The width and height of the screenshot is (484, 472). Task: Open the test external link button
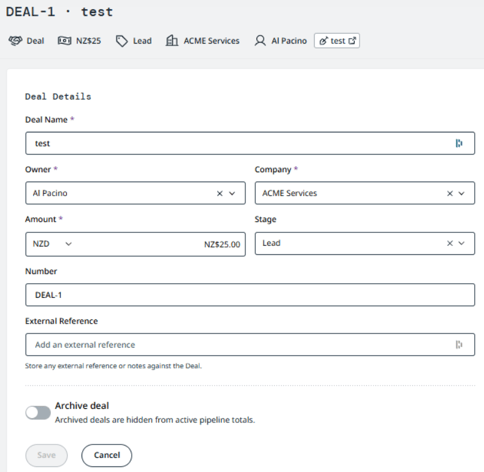point(337,41)
